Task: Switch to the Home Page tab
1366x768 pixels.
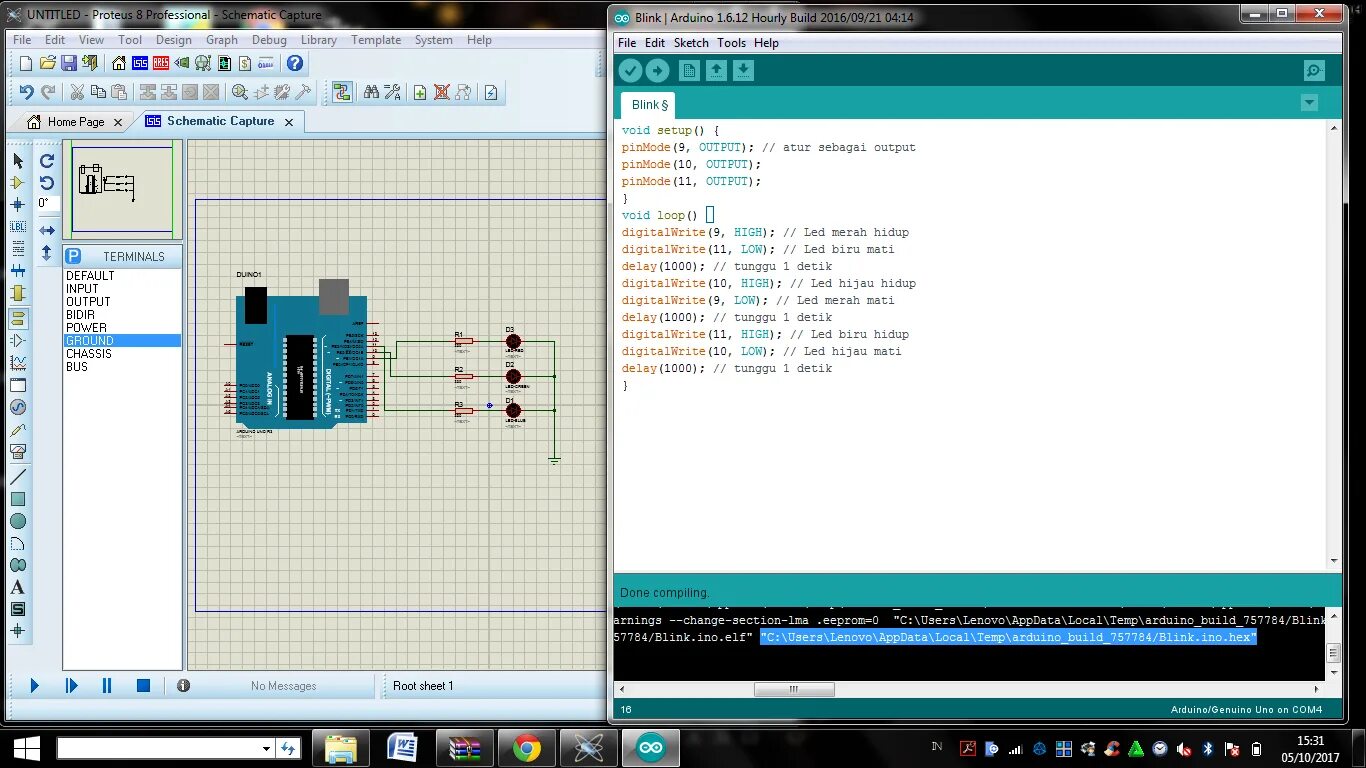Action: 76,121
